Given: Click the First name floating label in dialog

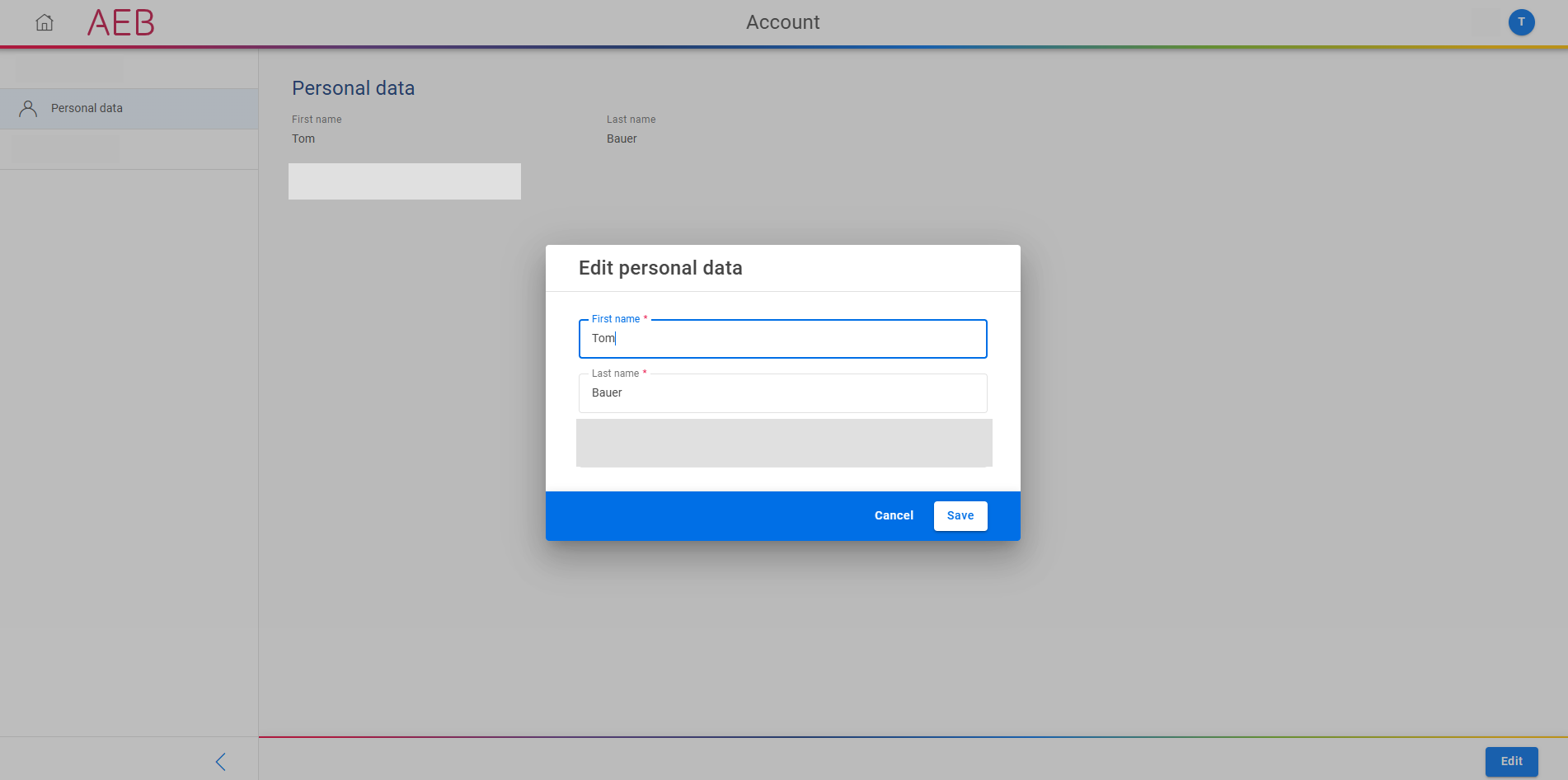Looking at the screenshot, I should point(615,319).
